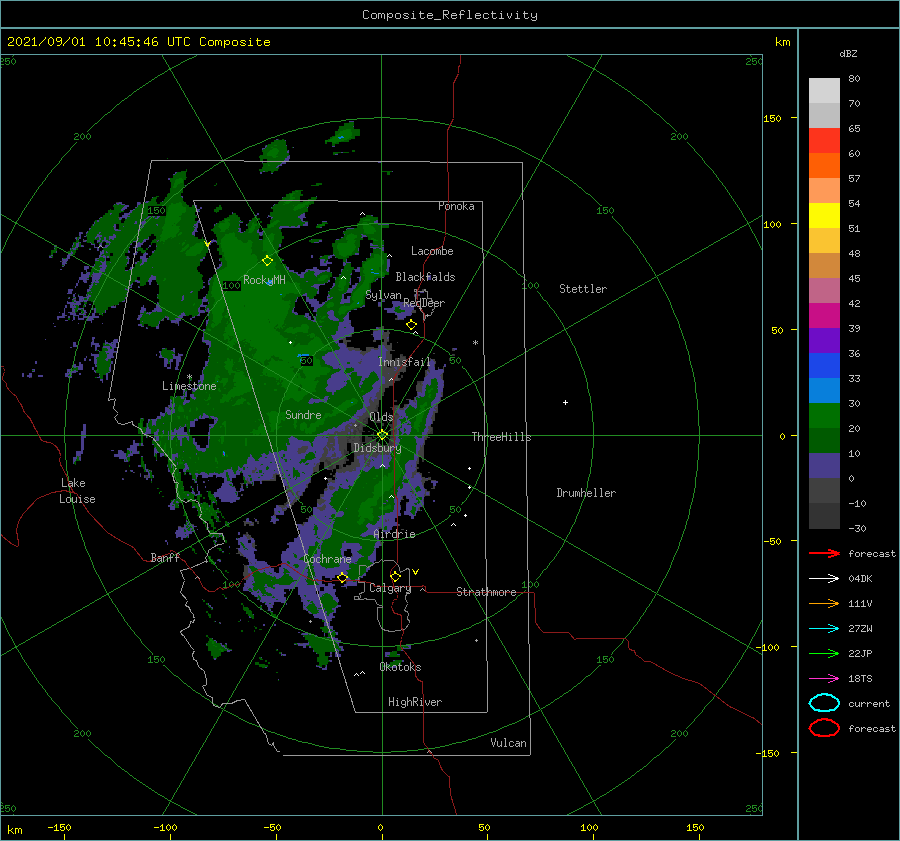Viewport: 900px width, 841px height.
Task: Click the Sundre town label
Action: coord(303,414)
